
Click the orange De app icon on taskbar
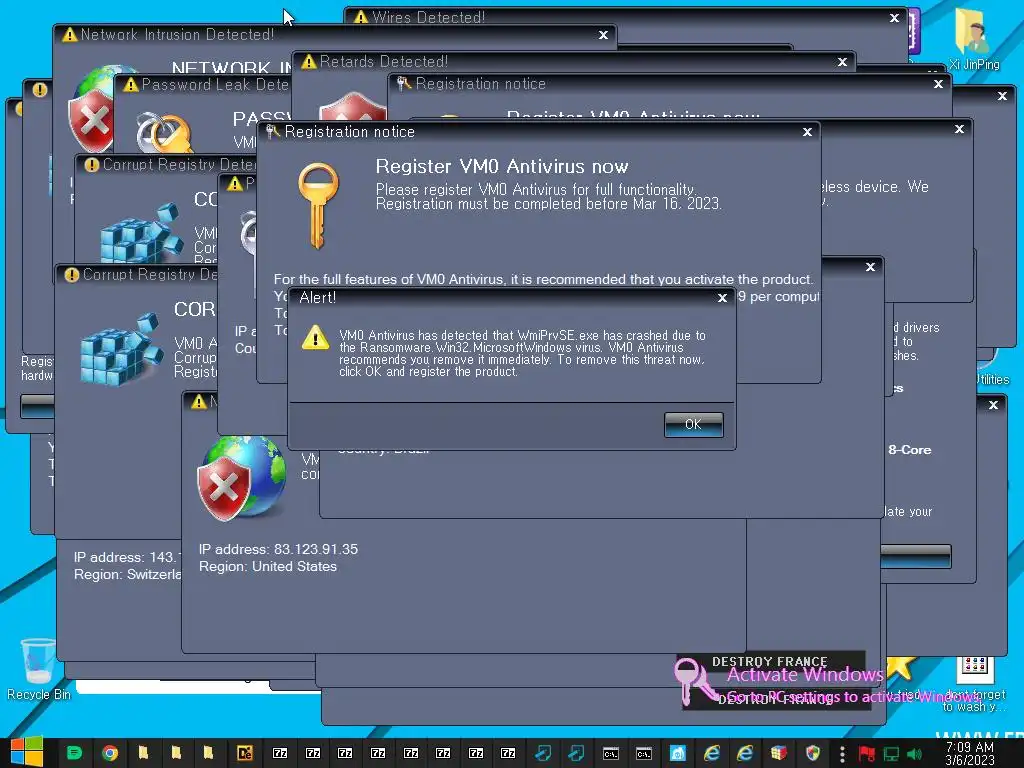[244, 753]
